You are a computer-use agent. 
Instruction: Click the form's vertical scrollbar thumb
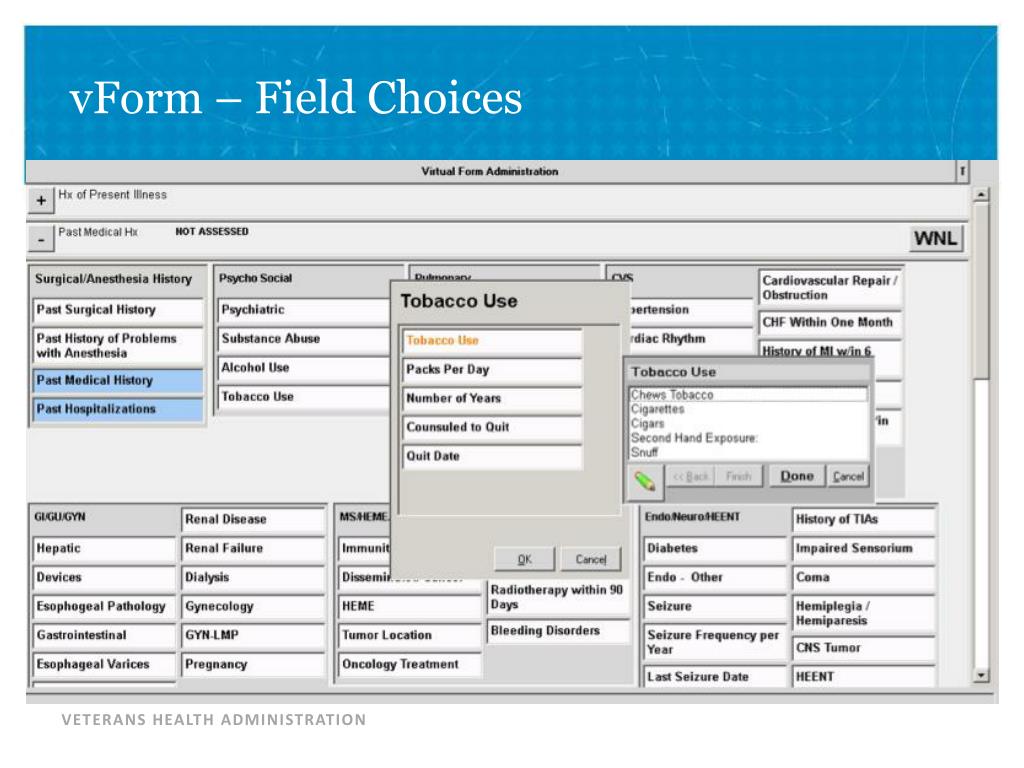[981, 290]
